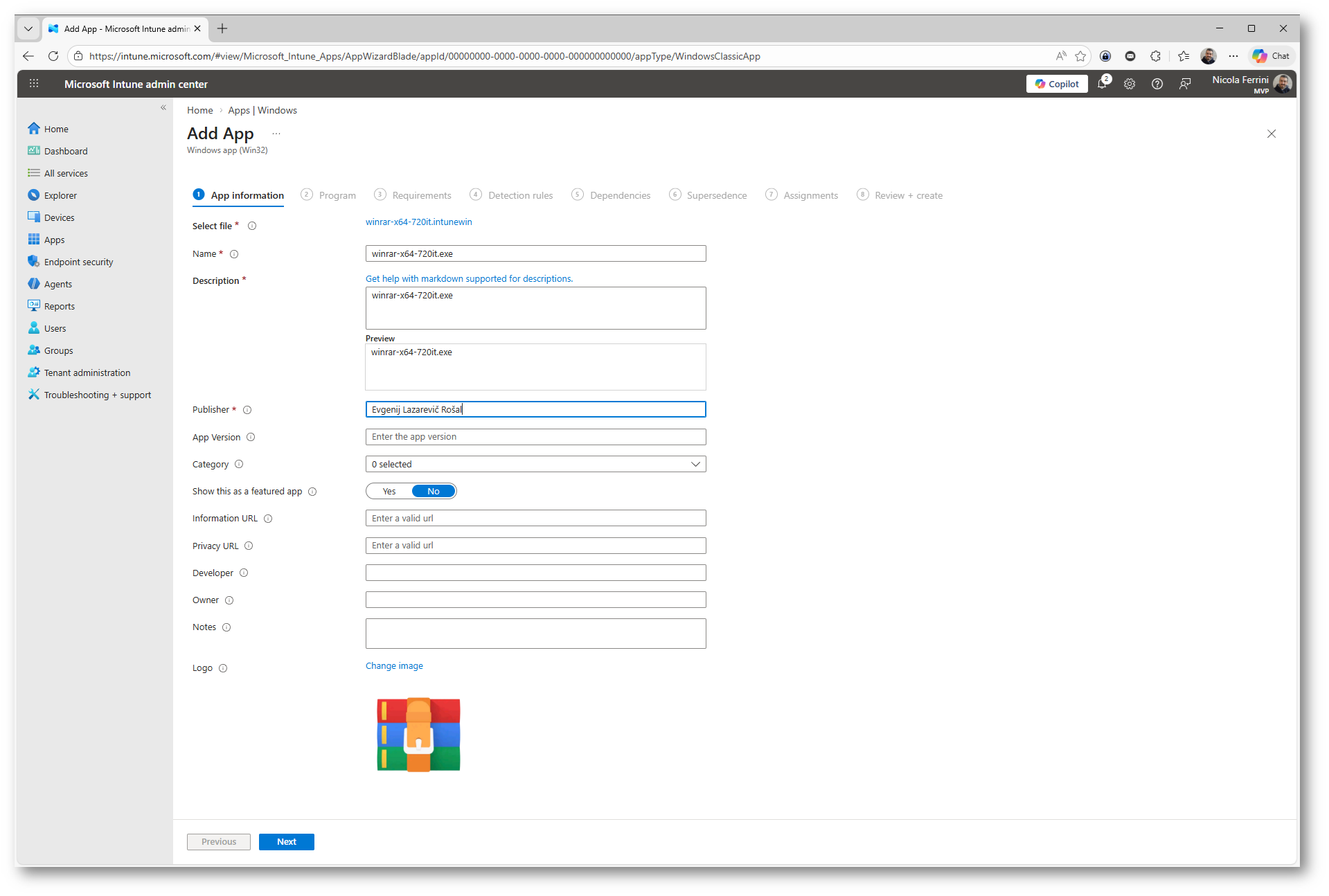Open Endpoint security in sidebar
1329x896 pixels.
(78, 262)
